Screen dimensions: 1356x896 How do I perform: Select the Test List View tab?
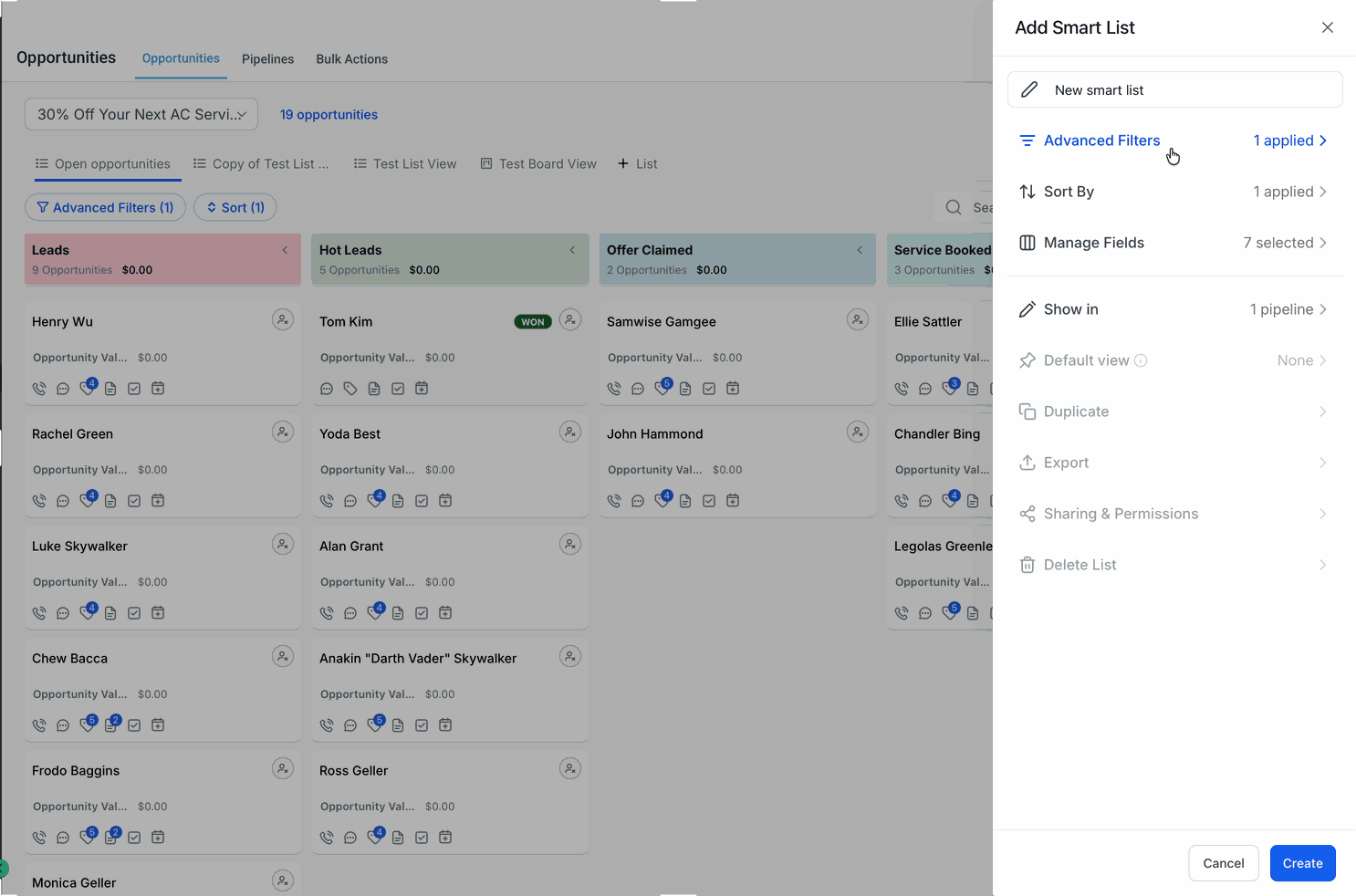click(x=405, y=164)
